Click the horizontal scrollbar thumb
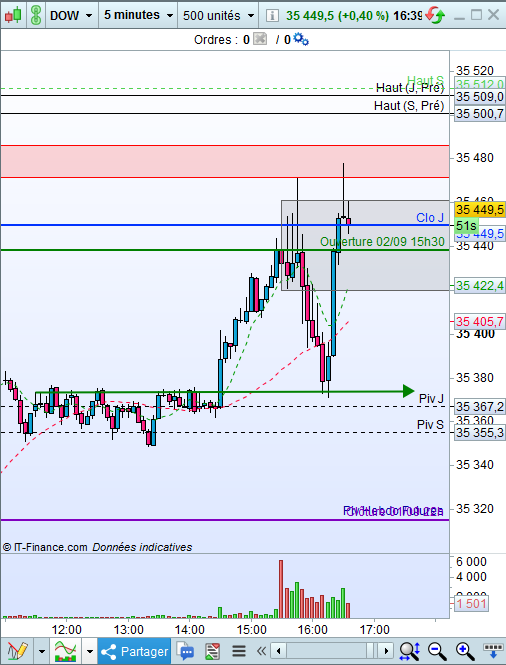Viewport: 506px width, 665px height. pyautogui.click(x=371, y=651)
